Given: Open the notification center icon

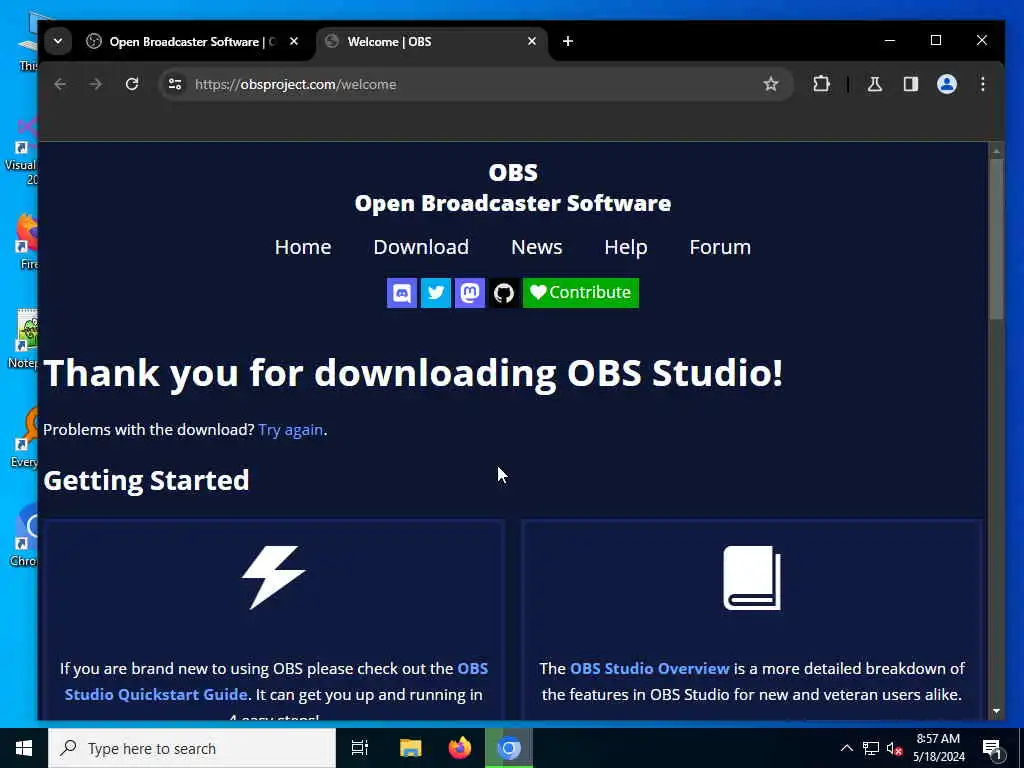Looking at the screenshot, I should pyautogui.click(x=992, y=748).
